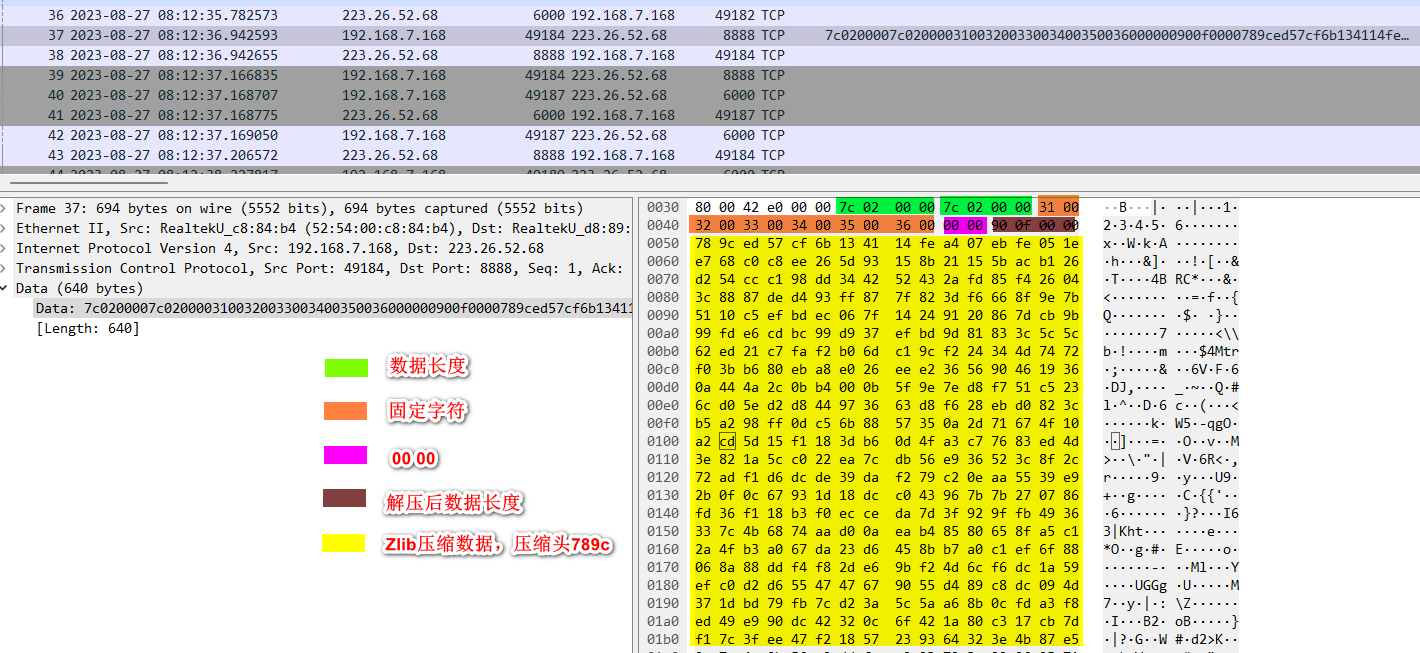Viewport: 1420px width, 653px height.
Task: Click hex offset 0040 in the bytes pane
Action: pyautogui.click(x=663, y=226)
